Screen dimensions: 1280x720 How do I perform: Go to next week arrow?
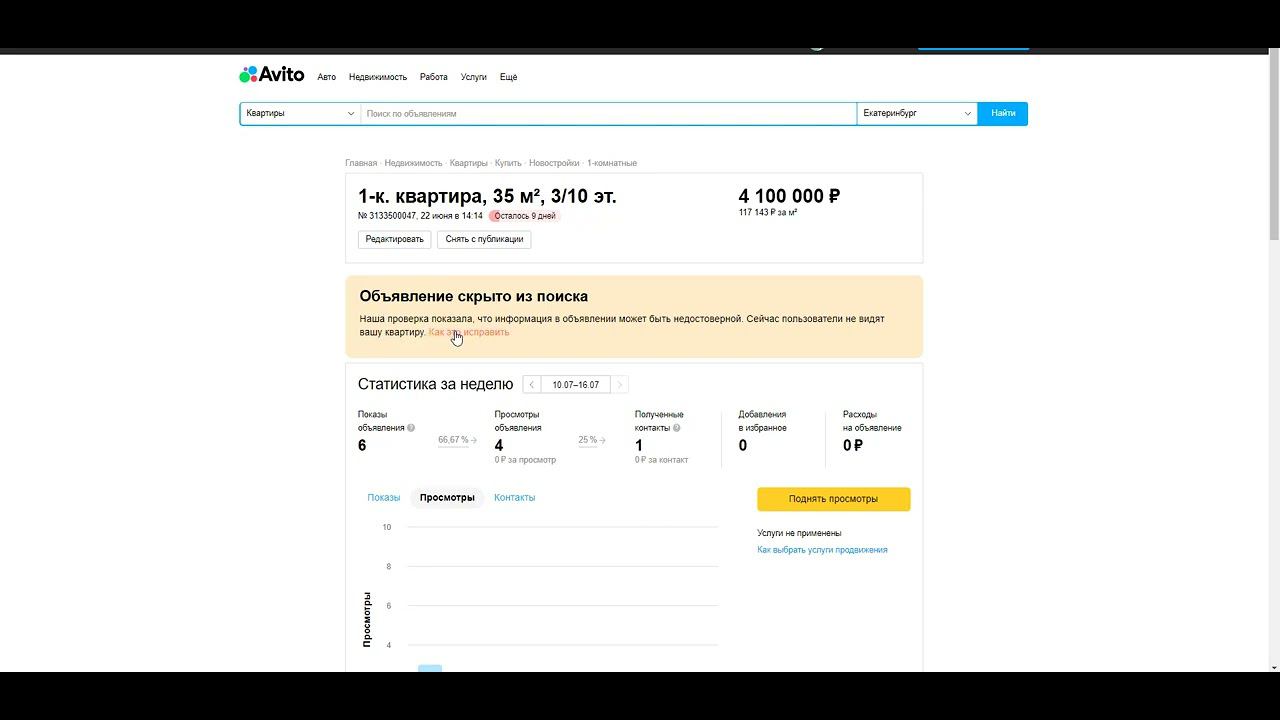tap(620, 385)
